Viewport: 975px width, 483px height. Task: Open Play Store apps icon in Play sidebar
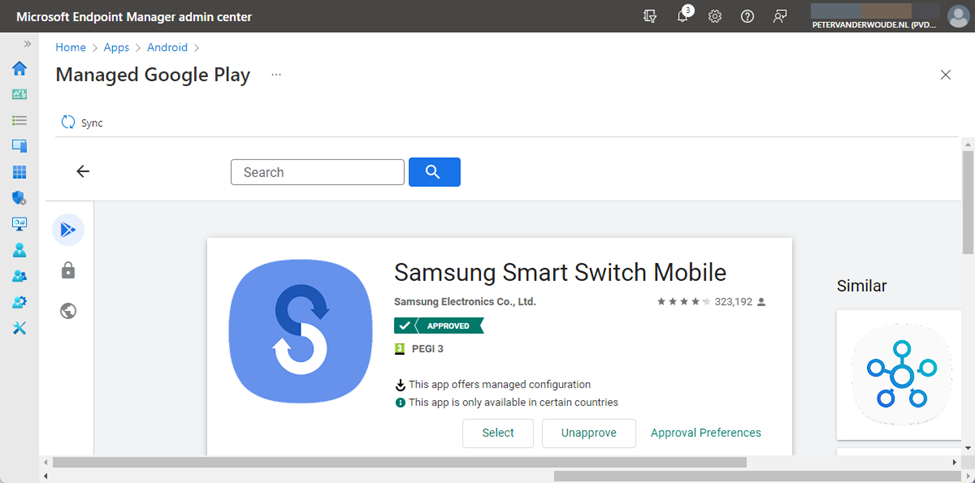point(68,230)
